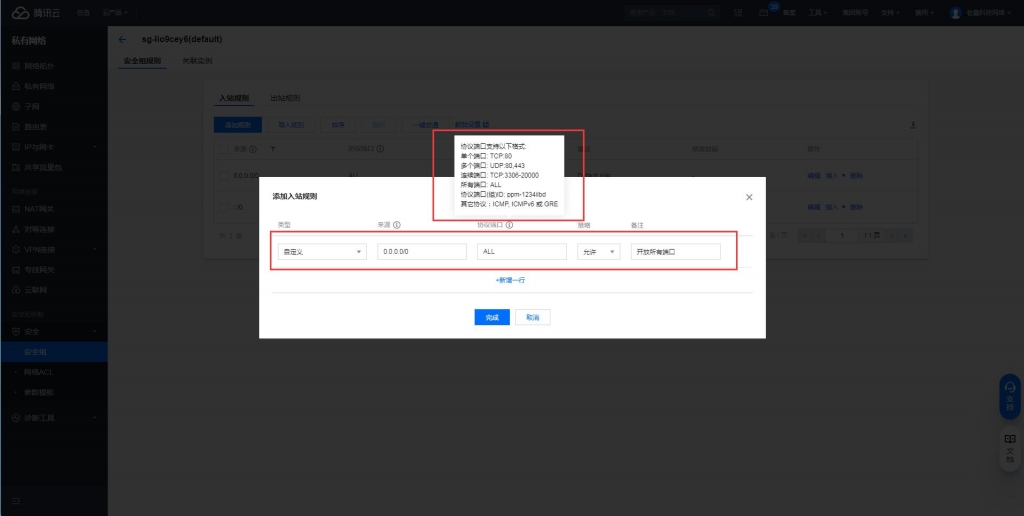Open the 支持 customer service floating button

(x=1009, y=396)
